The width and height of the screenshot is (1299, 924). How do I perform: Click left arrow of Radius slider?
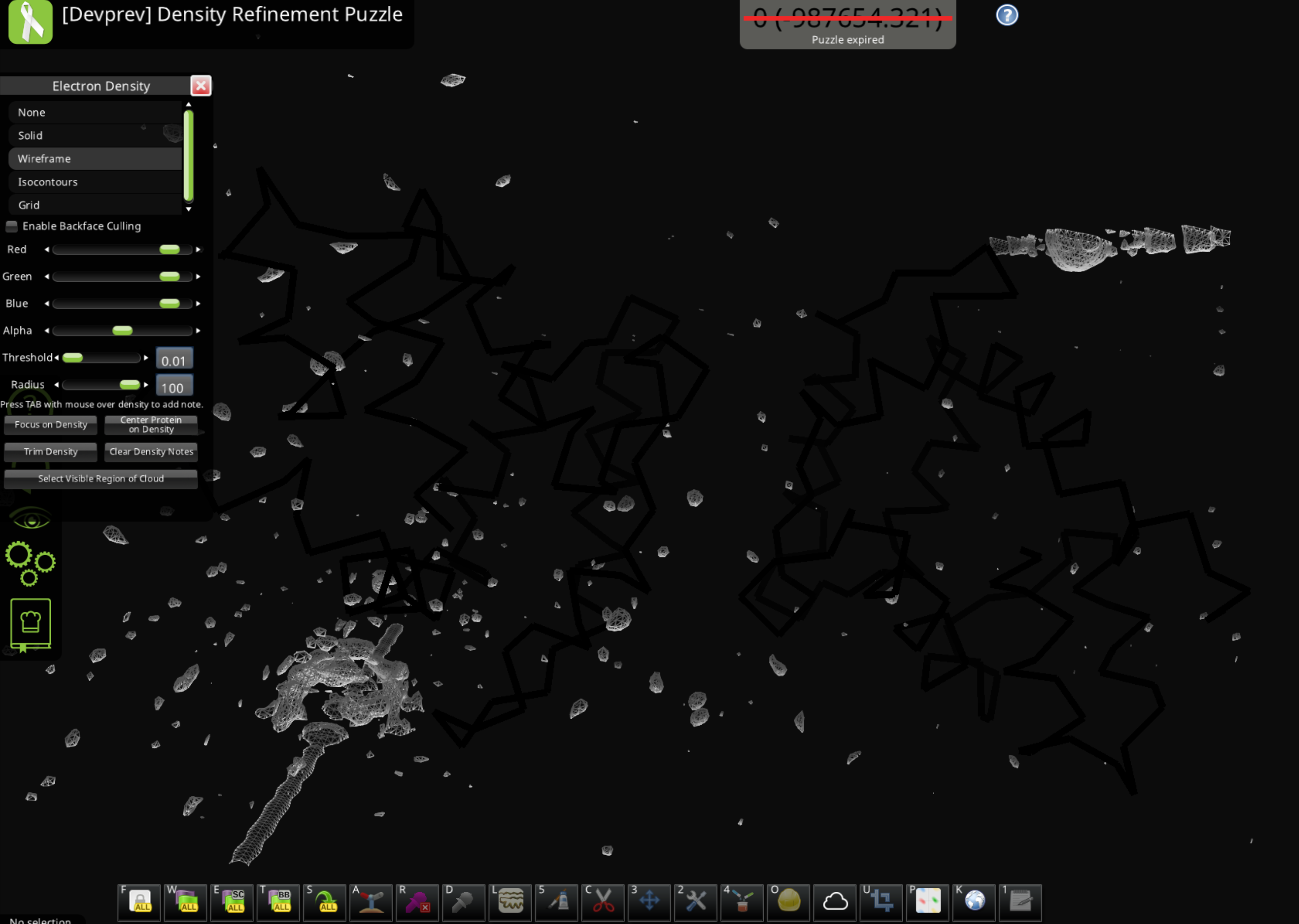pyautogui.click(x=57, y=385)
